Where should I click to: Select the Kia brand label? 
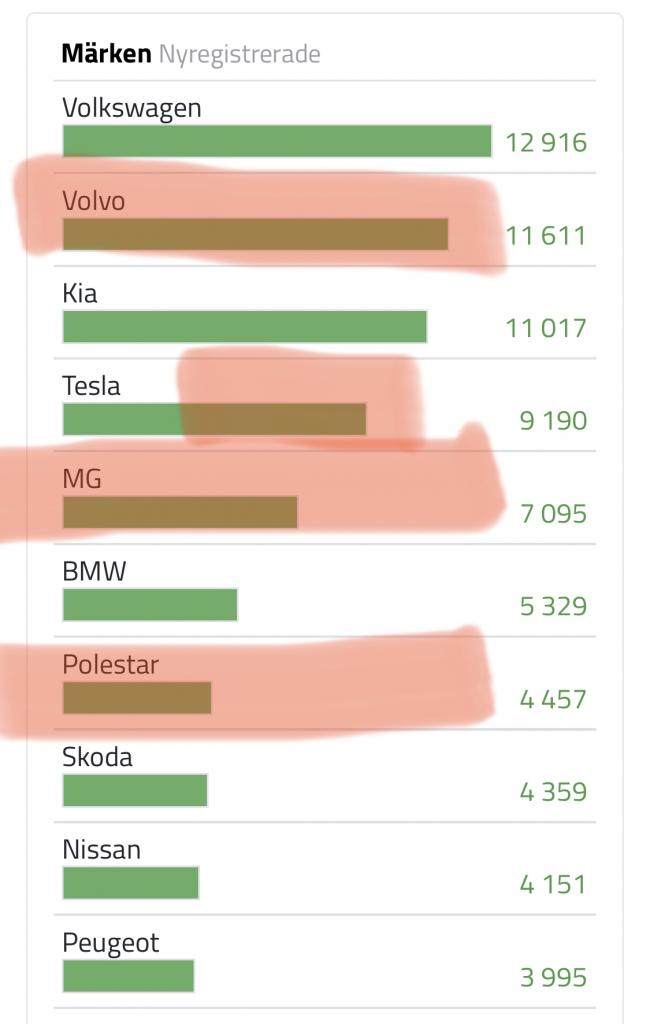tap(80, 294)
